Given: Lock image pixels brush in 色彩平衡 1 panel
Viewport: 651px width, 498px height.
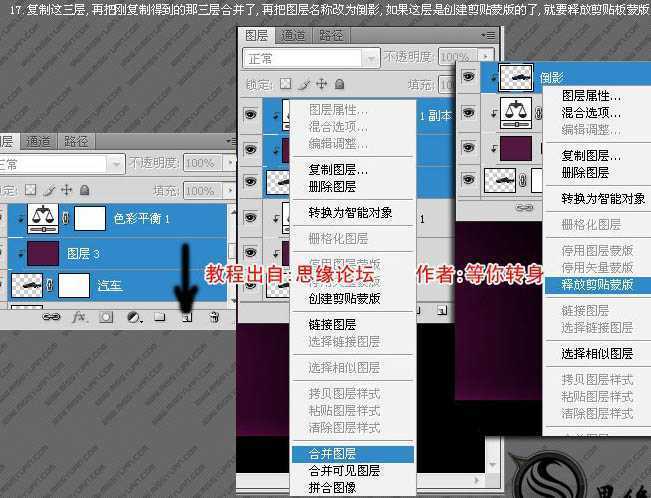Looking at the screenshot, I should (x=49, y=191).
